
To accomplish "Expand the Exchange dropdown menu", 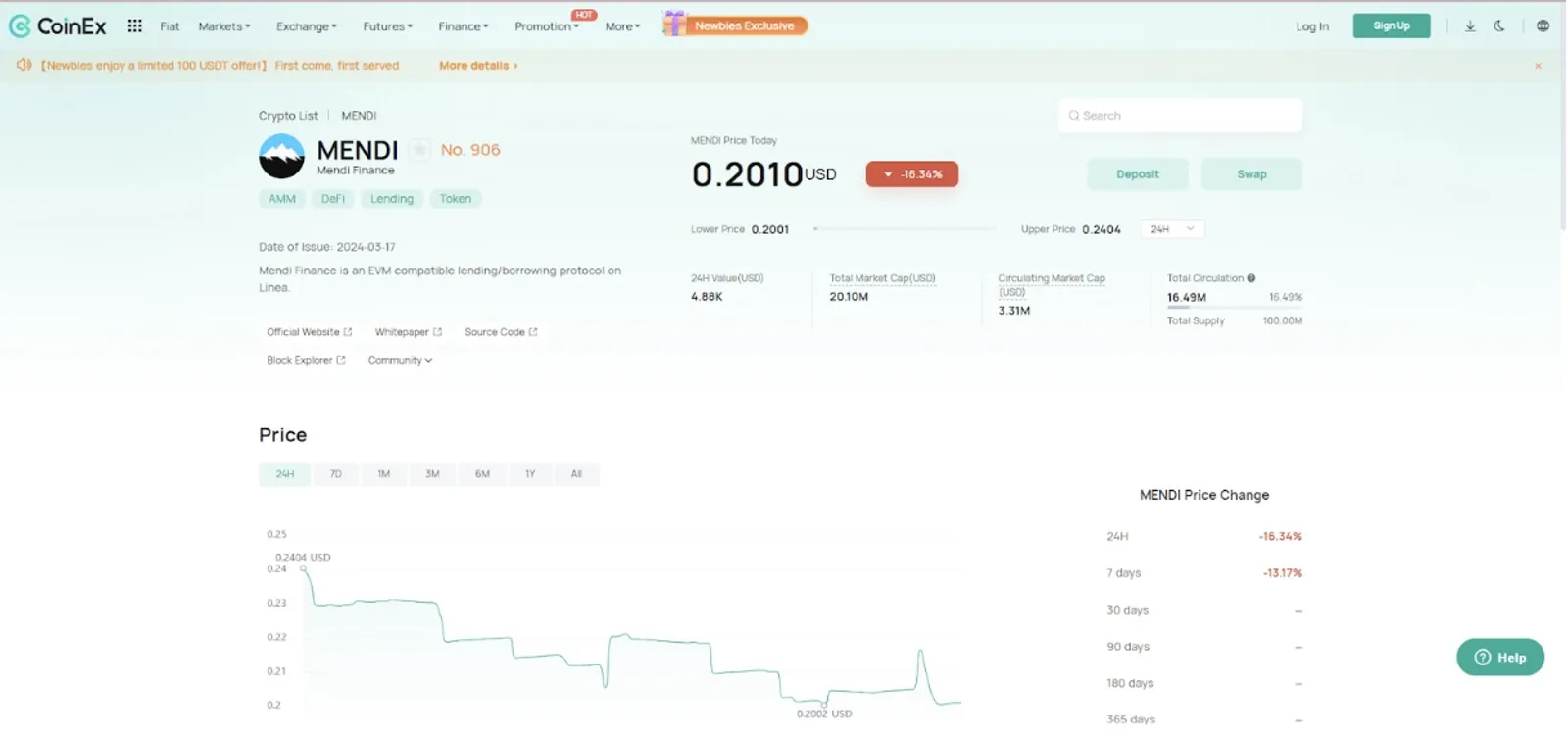I will pyautogui.click(x=307, y=26).
